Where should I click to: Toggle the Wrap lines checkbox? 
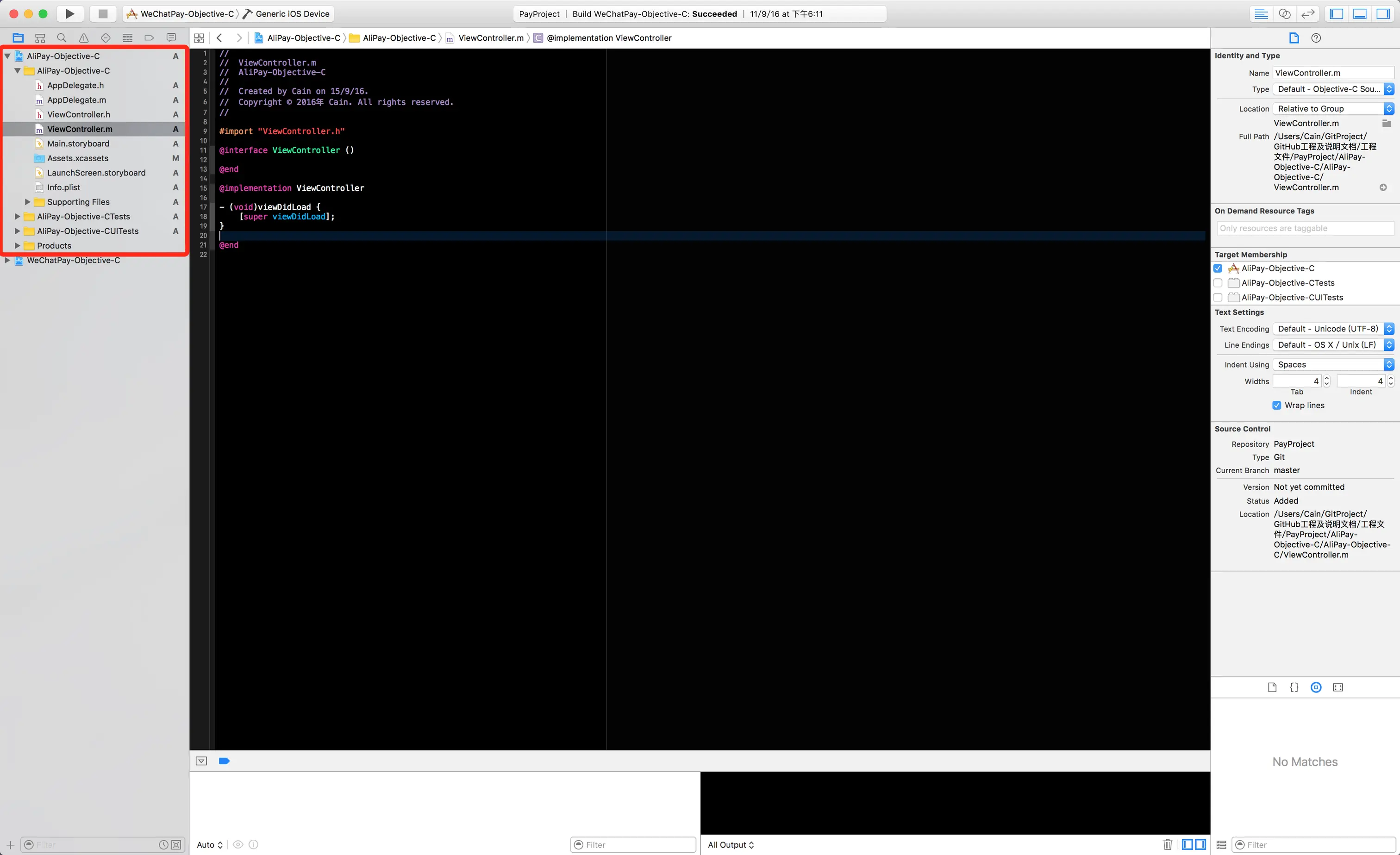[1277, 405]
